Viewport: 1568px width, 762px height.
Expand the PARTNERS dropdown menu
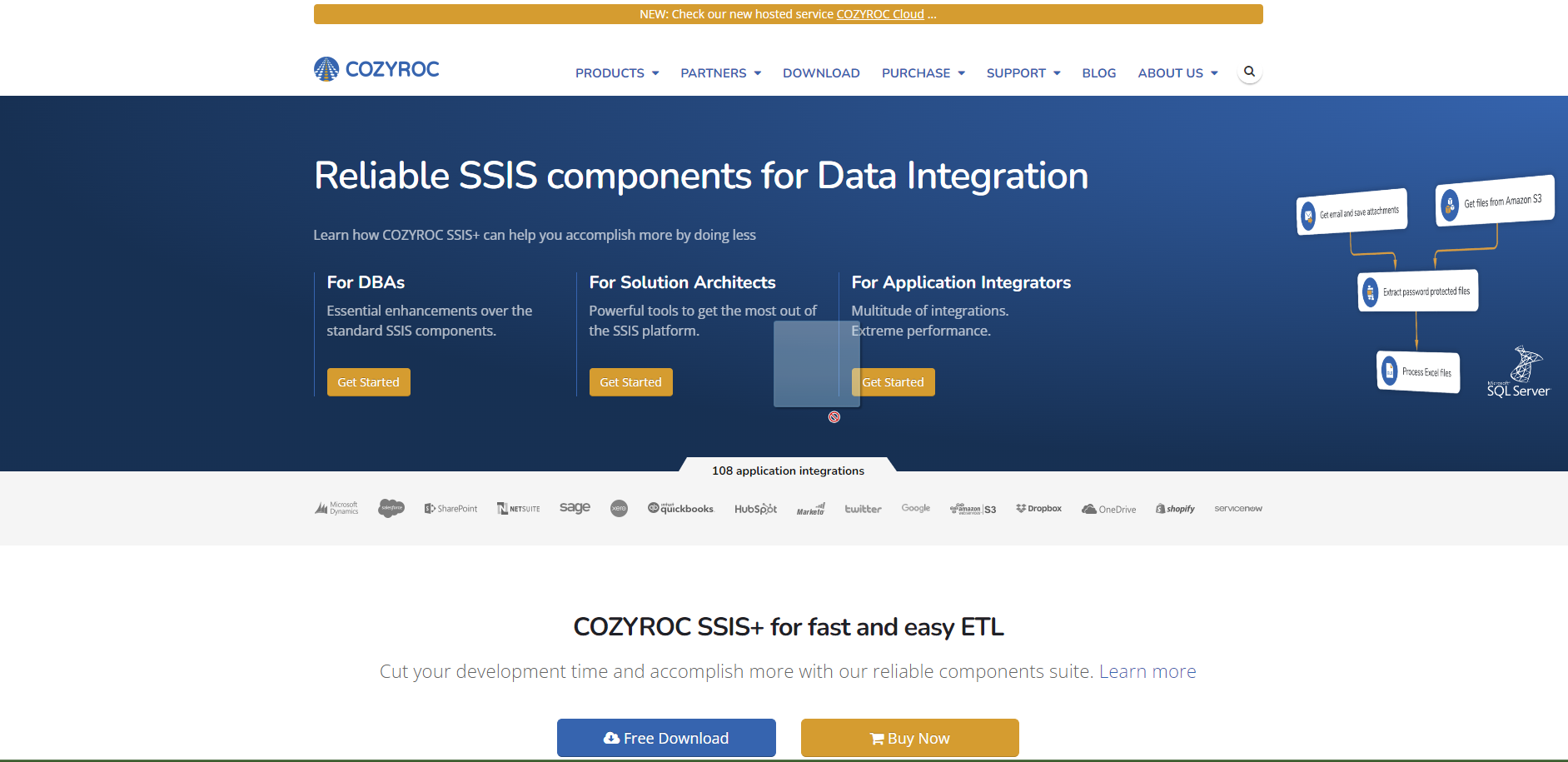[720, 73]
